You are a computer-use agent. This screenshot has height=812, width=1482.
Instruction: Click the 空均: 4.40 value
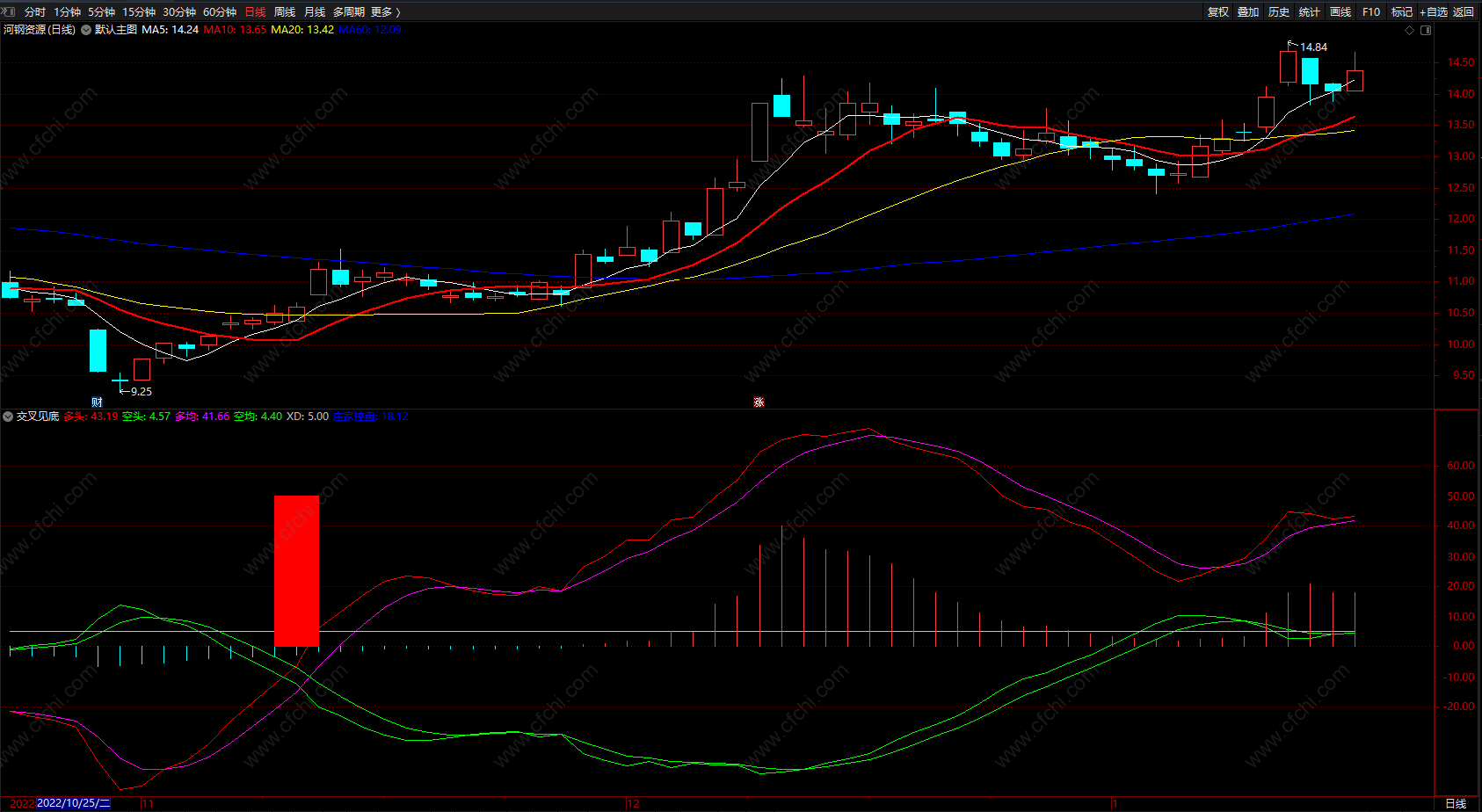[258, 417]
